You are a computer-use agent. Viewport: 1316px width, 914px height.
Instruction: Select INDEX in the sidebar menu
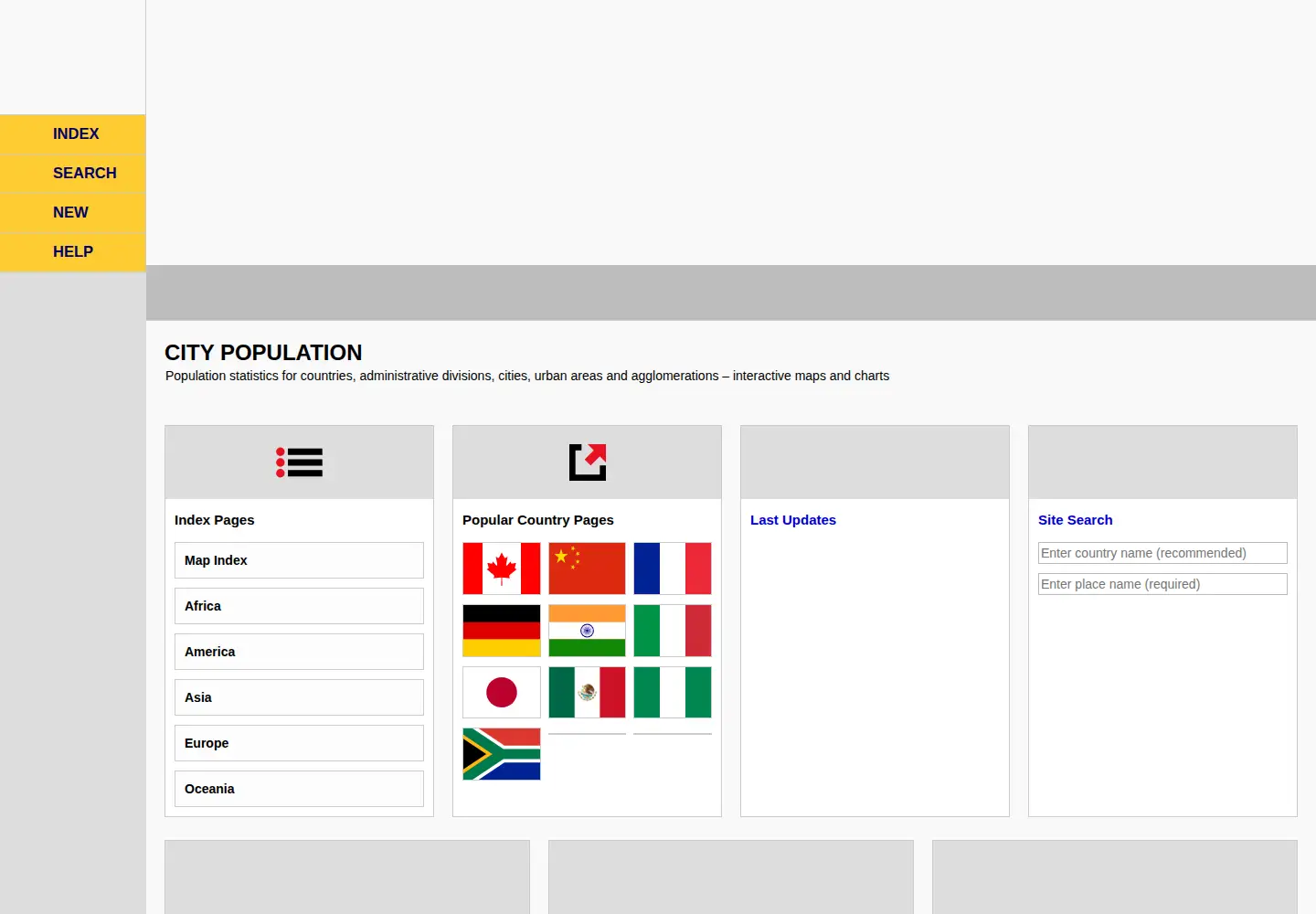(x=73, y=134)
